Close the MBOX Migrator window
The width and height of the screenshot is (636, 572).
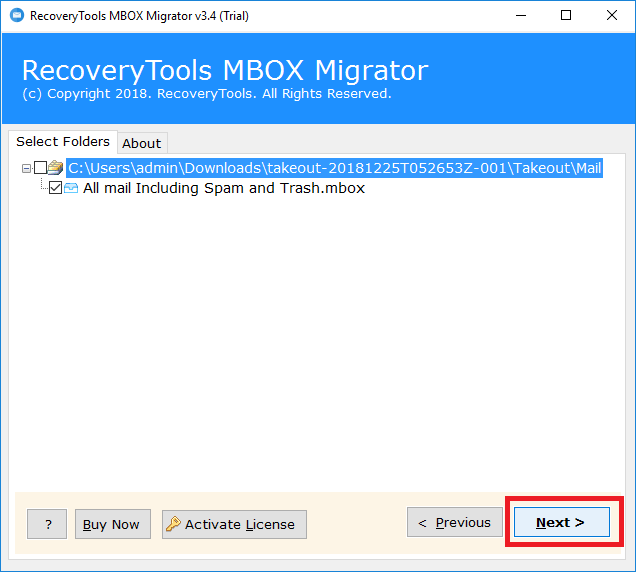[612, 16]
